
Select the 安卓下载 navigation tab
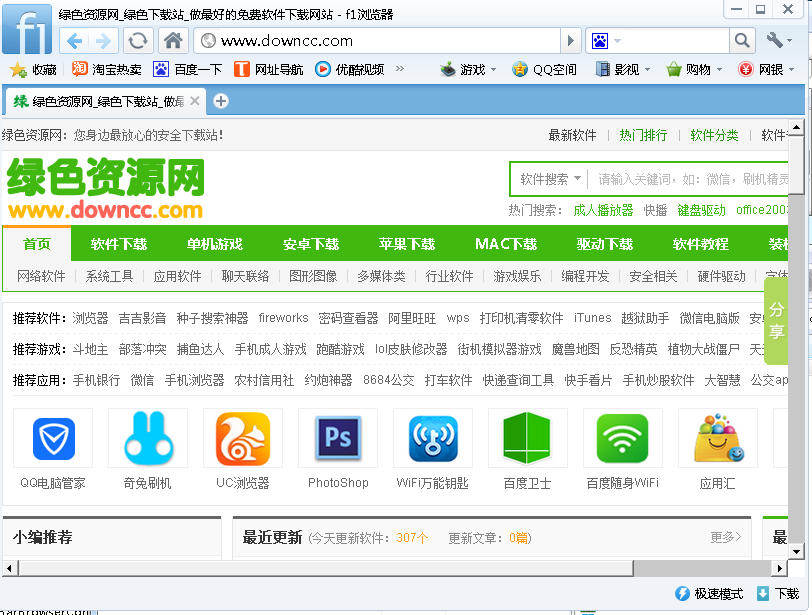coord(311,244)
